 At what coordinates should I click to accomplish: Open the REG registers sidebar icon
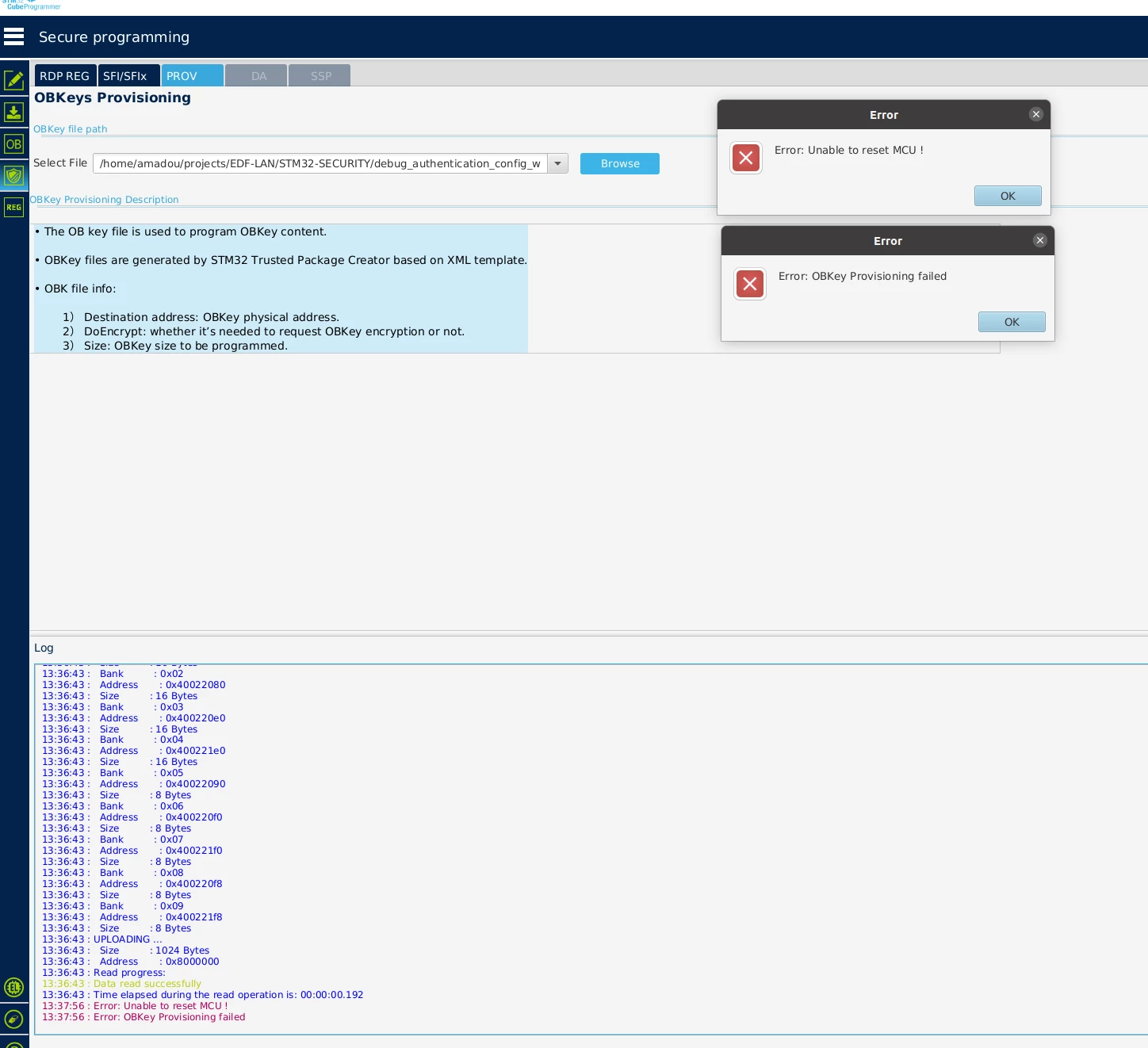click(14, 208)
